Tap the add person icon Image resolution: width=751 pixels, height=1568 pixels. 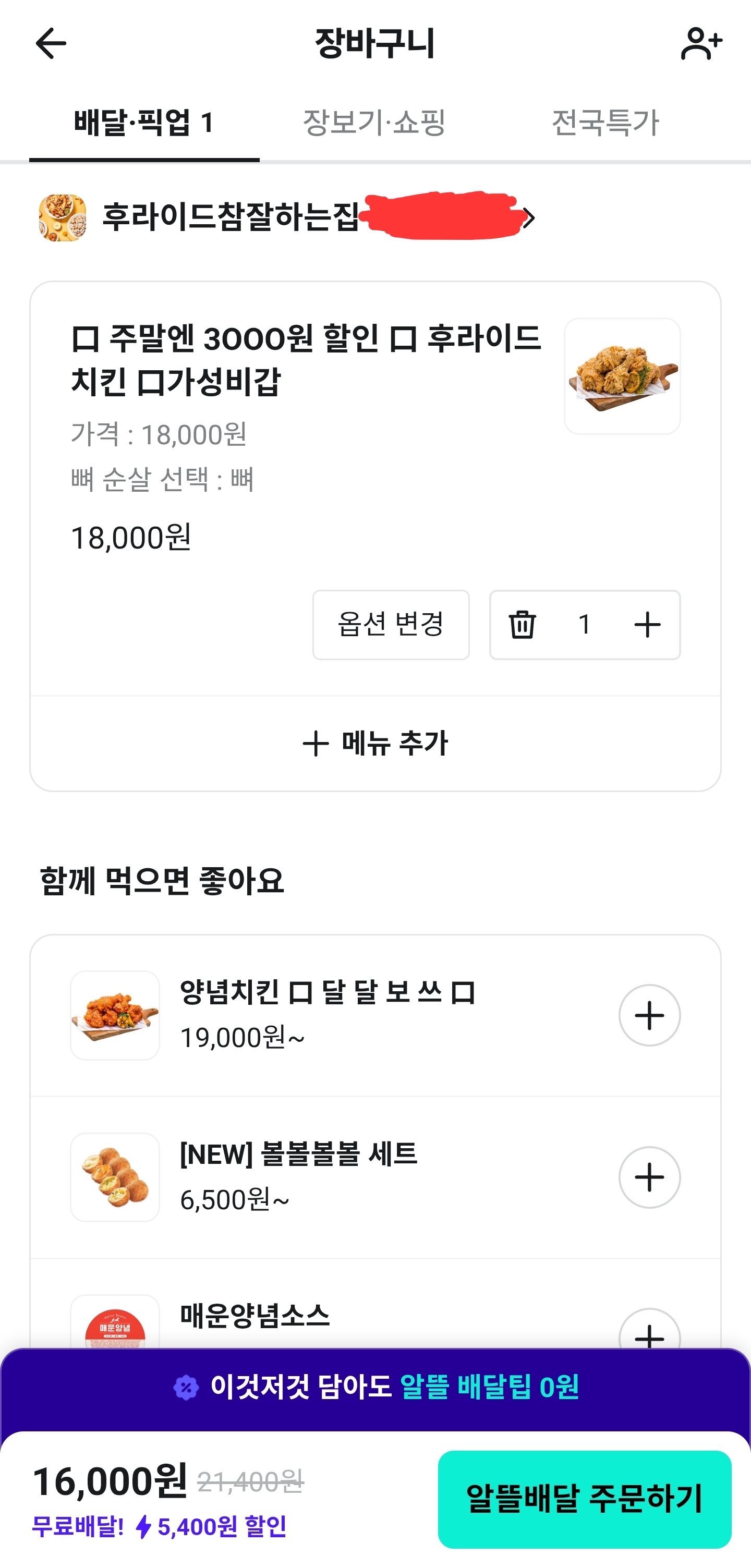pyautogui.click(x=700, y=44)
